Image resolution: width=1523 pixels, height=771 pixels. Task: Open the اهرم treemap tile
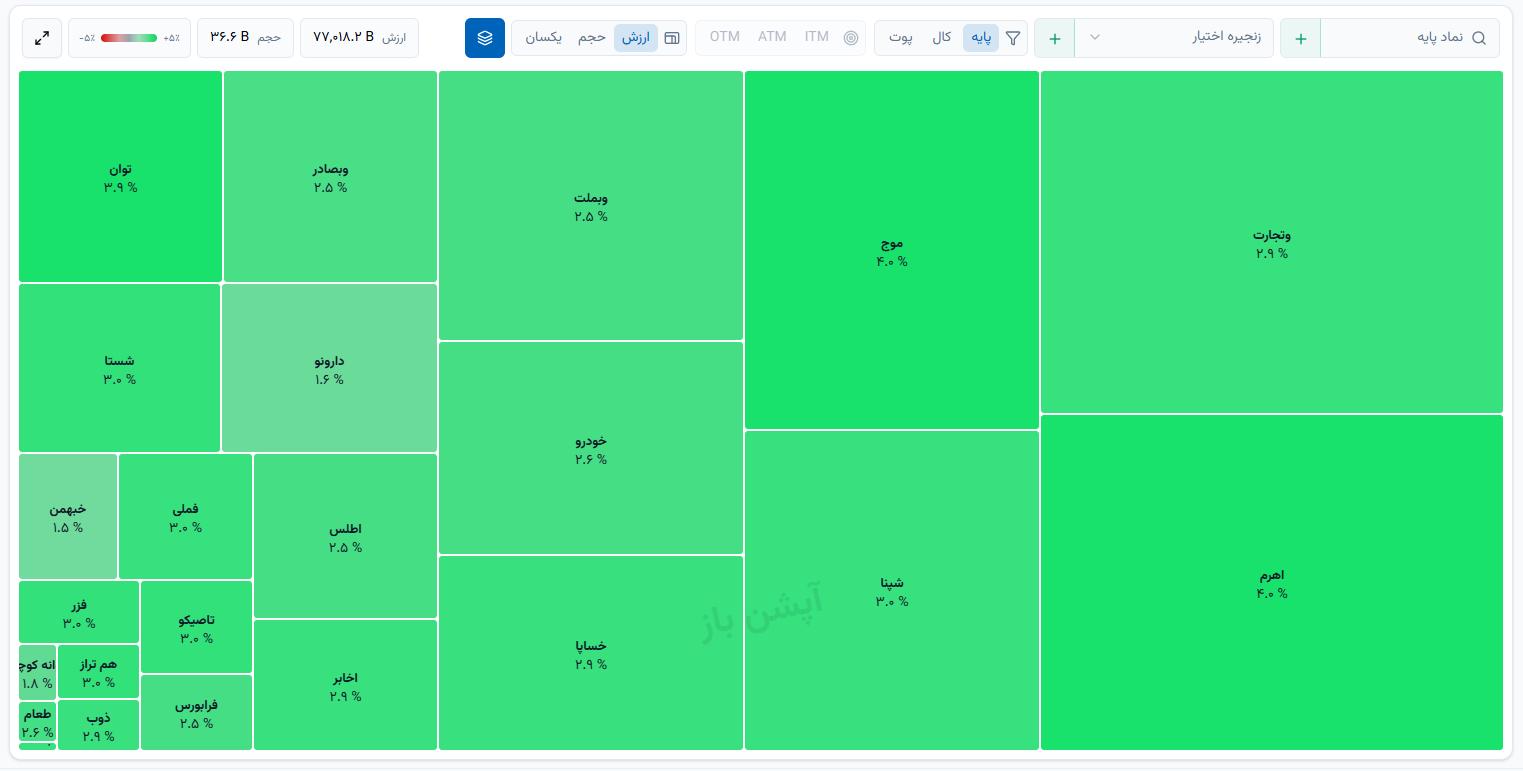[x=1272, y=582]
